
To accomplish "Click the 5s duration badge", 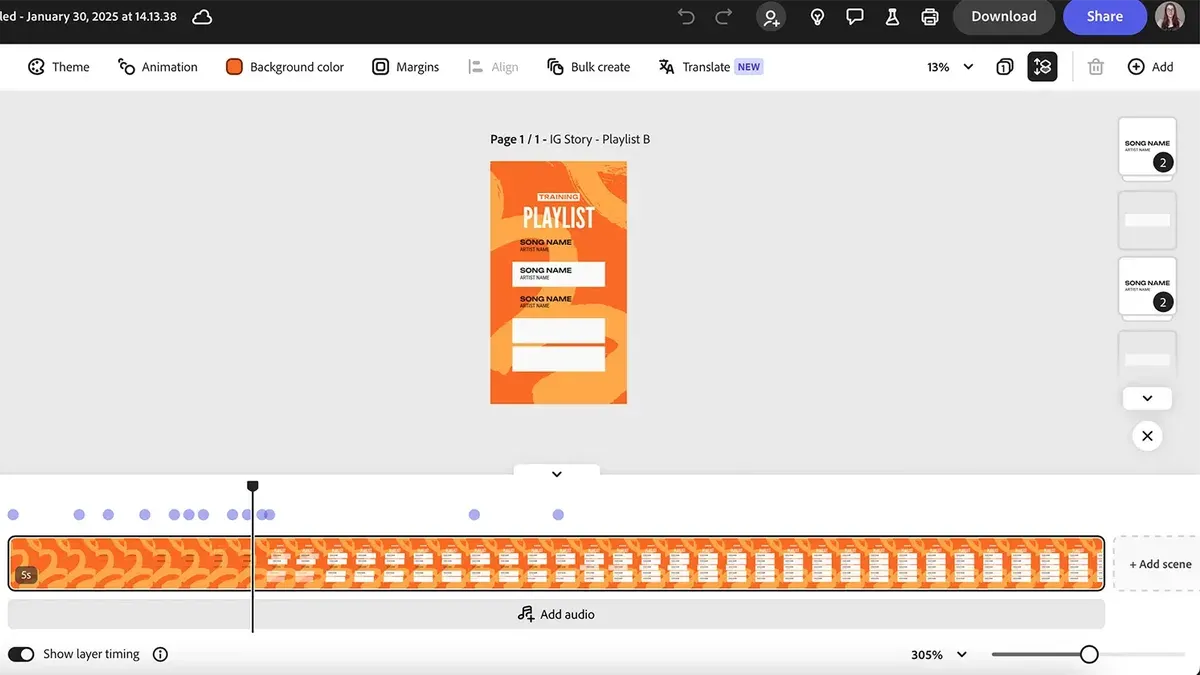I will pyautogui.click(x=26, y=575).
